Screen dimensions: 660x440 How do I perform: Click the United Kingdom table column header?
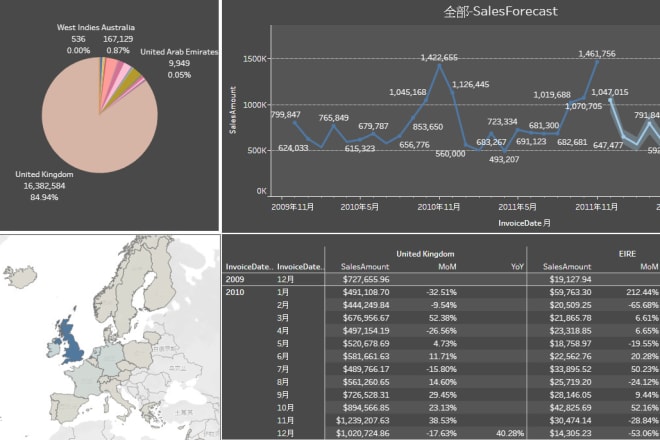point(425,254)
